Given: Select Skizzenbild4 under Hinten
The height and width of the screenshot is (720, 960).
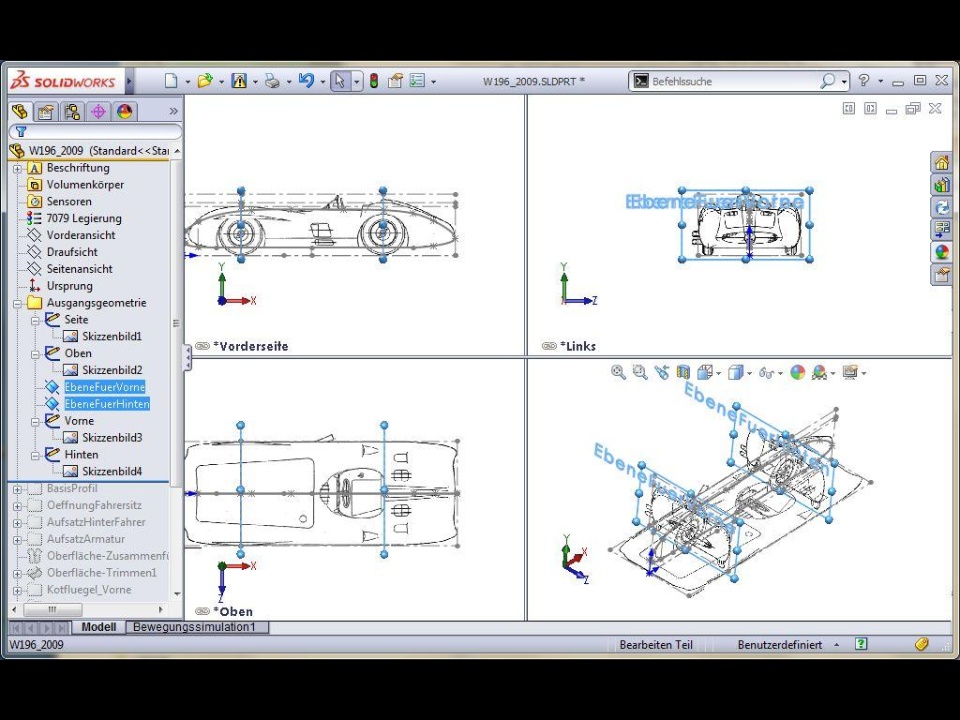Looking at the screenshot, I should 112,471.
